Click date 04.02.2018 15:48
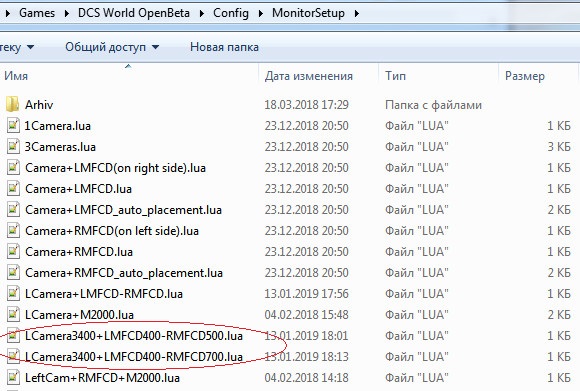This screenshot has height=391, width=580. (306, 315)
